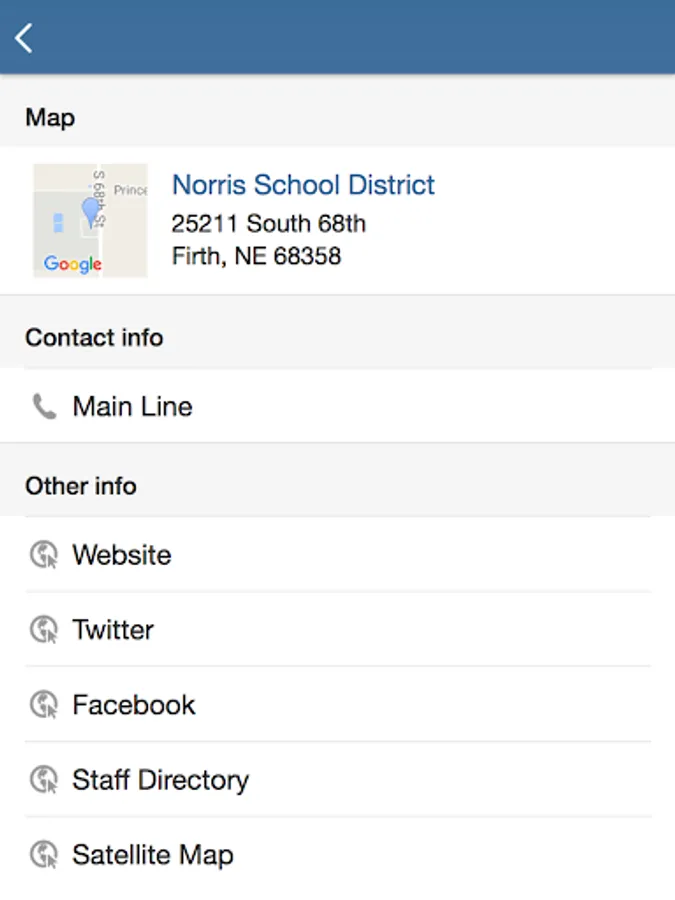The width and height of the screenshot is (675, 900).
Task: Click the globe icon next to Twitter
Action: coord(44,630)
